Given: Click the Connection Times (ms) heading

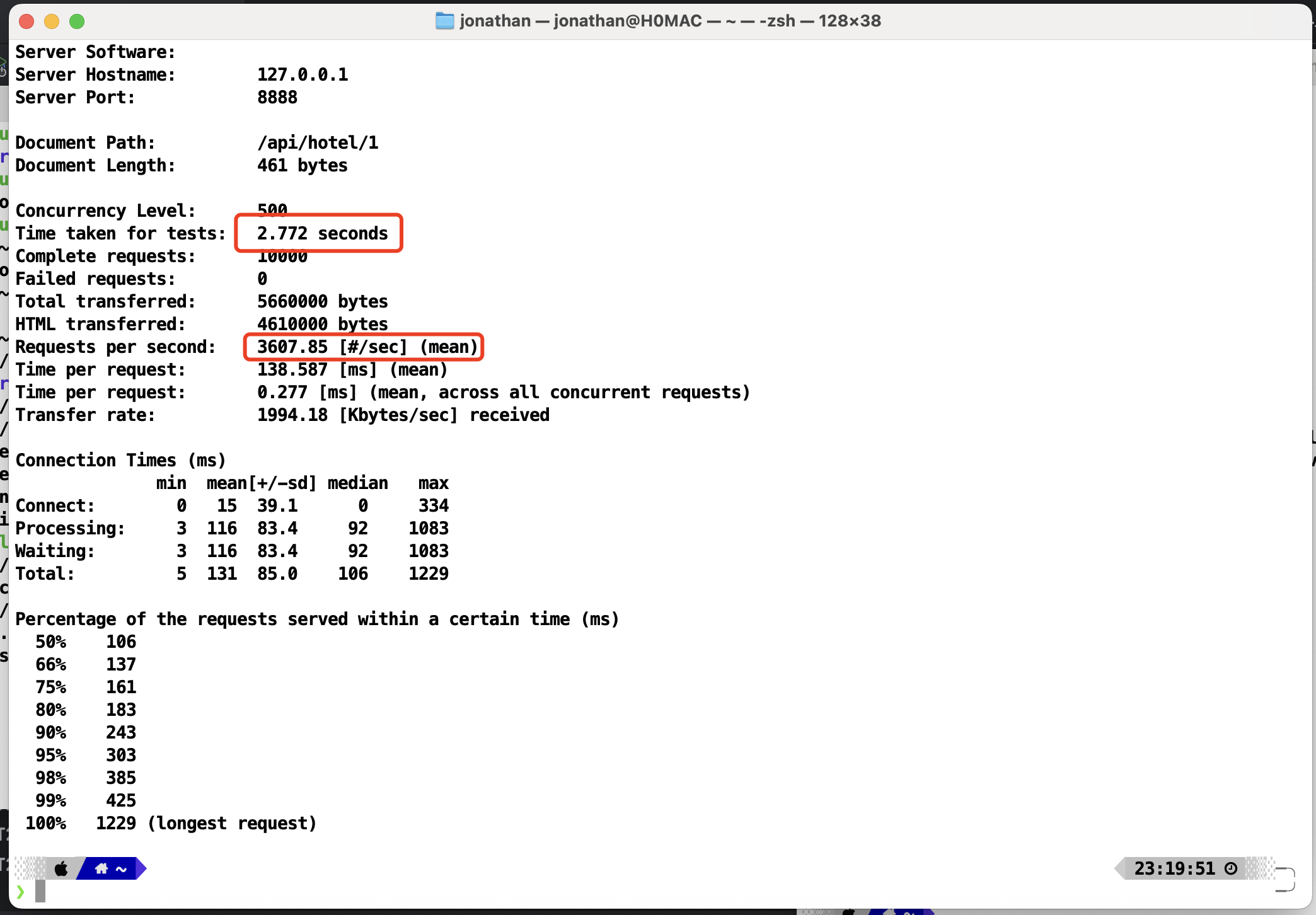Looking at the screenshot, I should [120, 461].
